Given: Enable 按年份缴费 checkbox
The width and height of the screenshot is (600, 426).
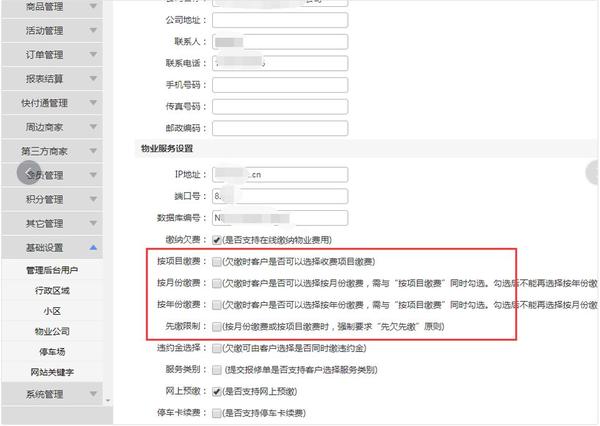Looking at the screenshot, I should point(217,305).
